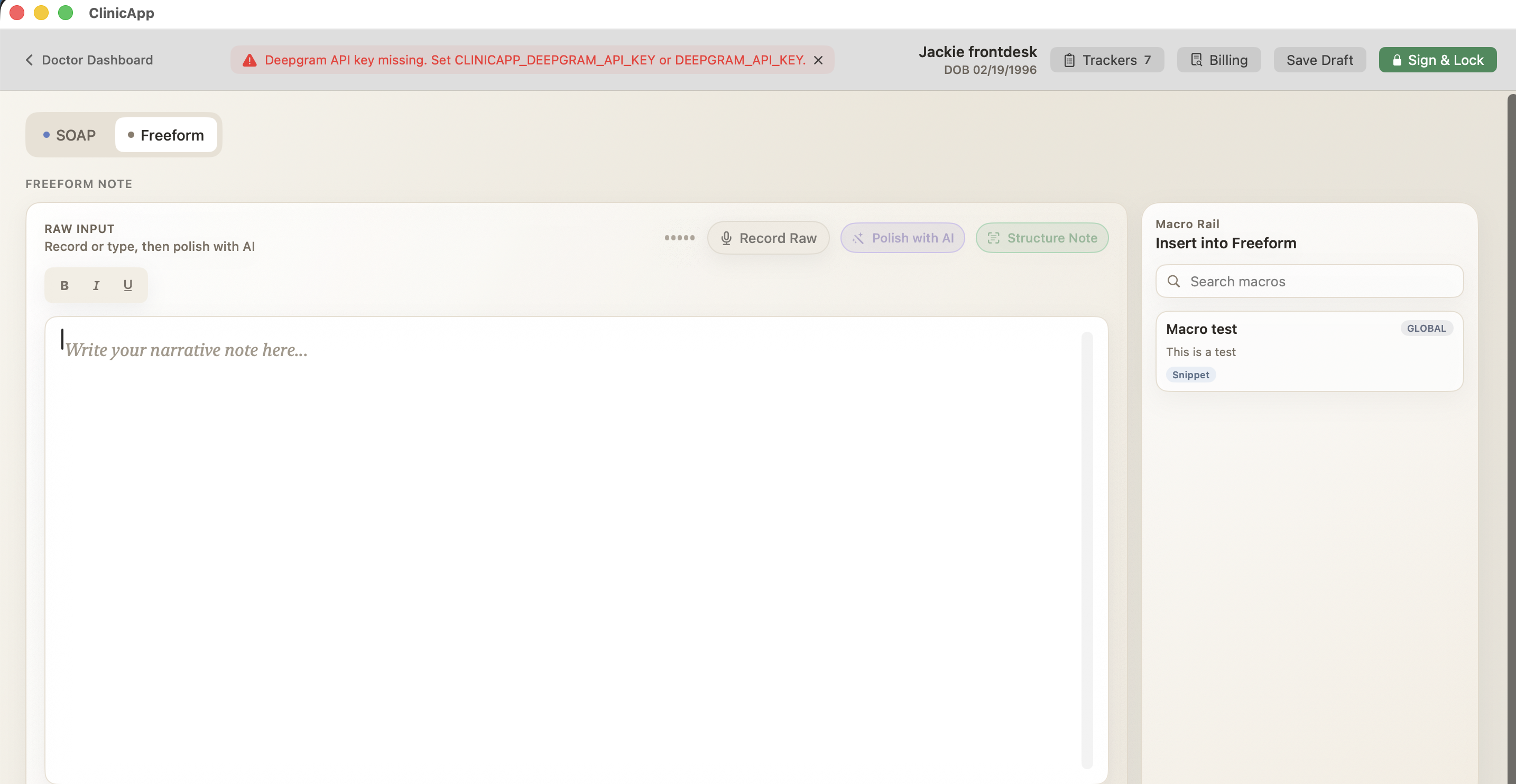Toggle italic formatting in the note toolbar
Viewport: 1516px width, 784px height.
pos(96,285)
